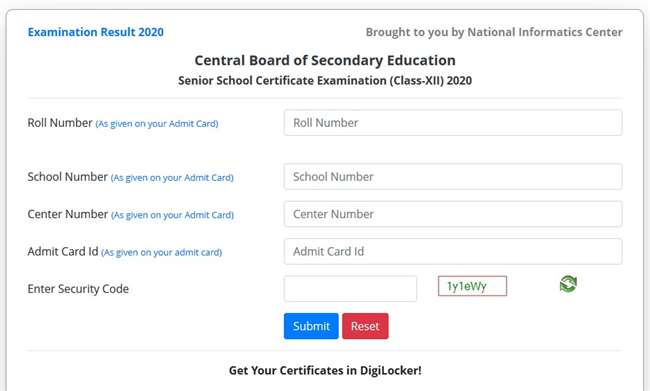Click the red Reset button

pos(365,326)
